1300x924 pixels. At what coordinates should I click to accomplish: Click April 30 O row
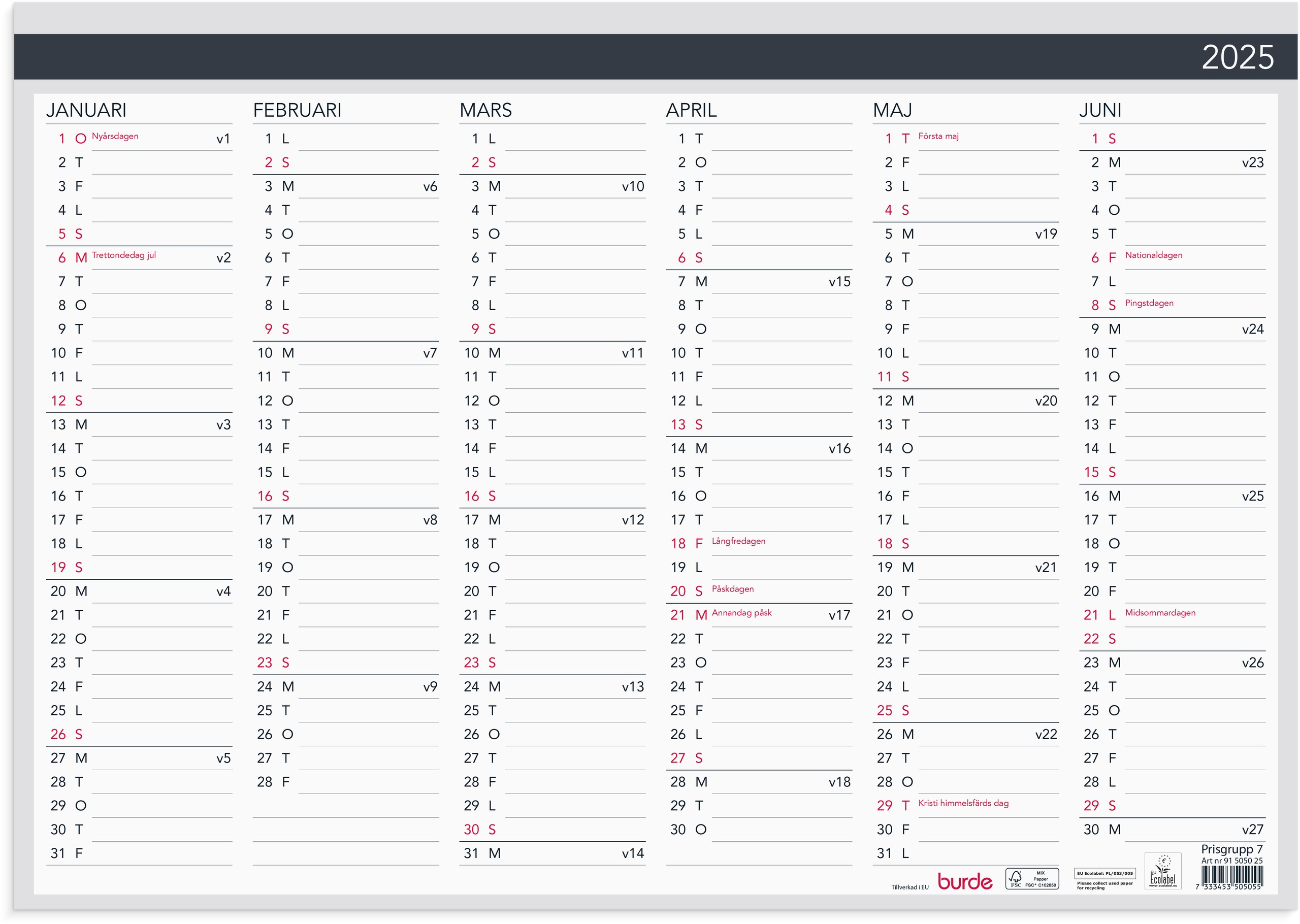tap(759, 830)
